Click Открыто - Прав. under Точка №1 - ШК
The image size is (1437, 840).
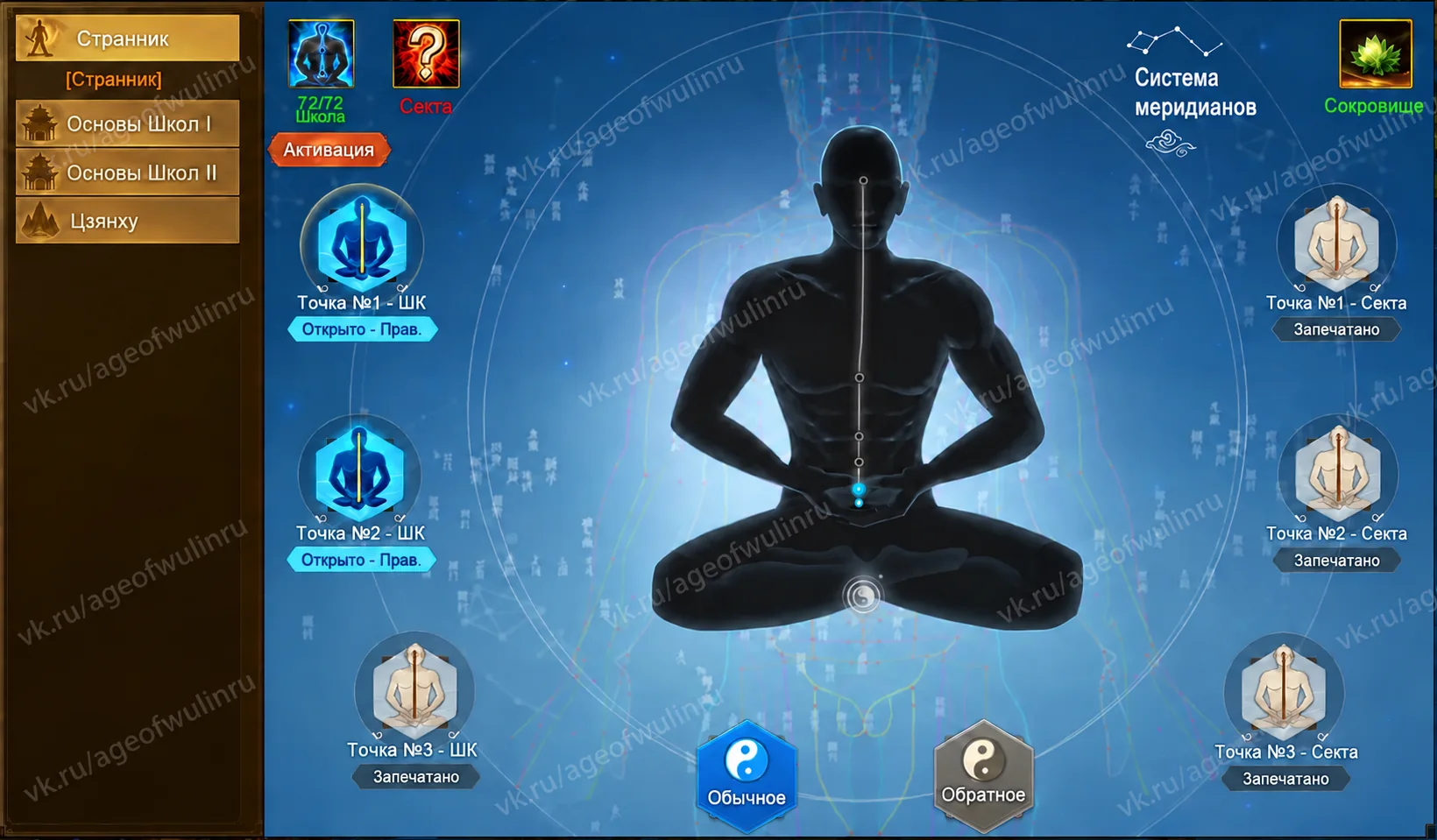[362, 329]
